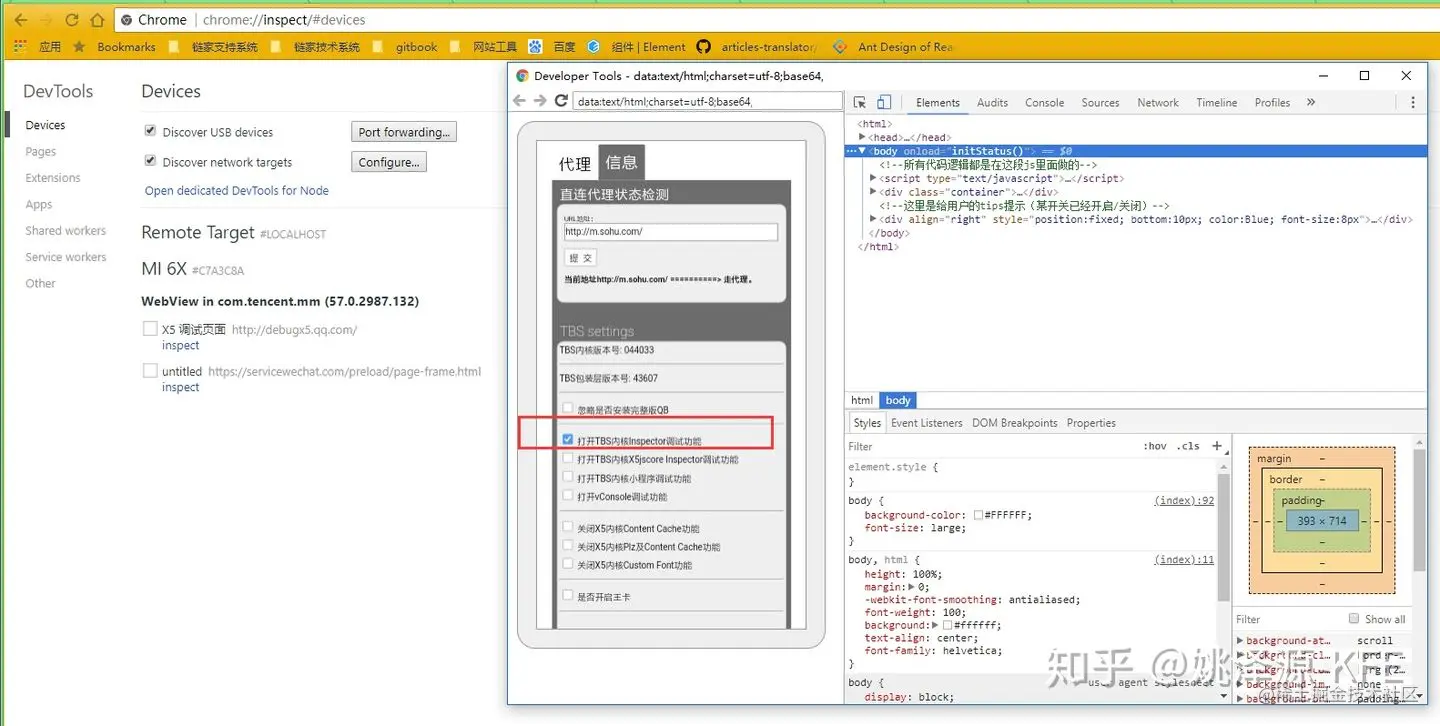The image size is (1440, 726).
Task: Expand background-attachment computed property
Action: [1241, 640]
